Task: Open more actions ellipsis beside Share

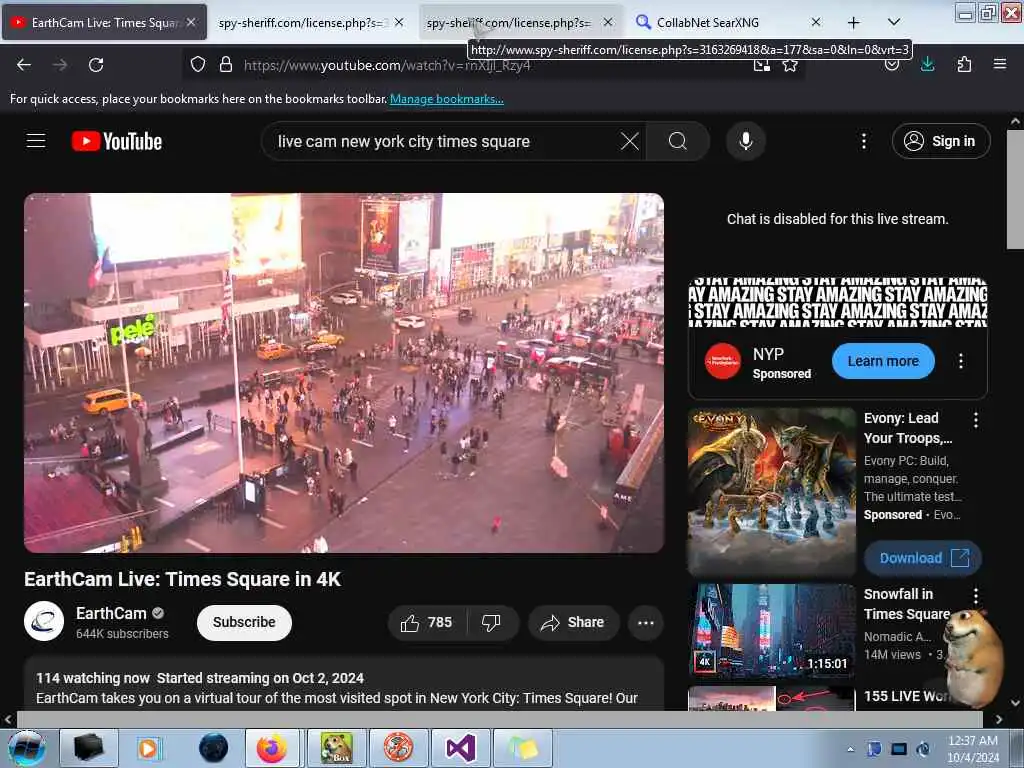Action: click(646, 622)
